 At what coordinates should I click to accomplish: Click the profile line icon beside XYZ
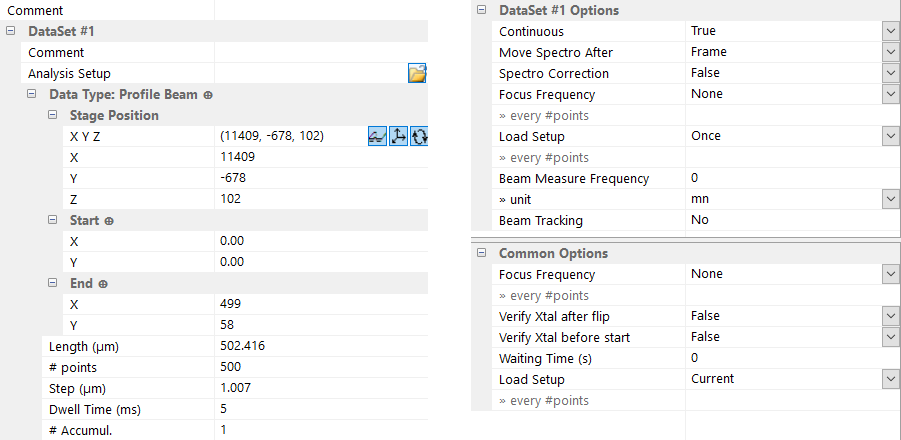pos(378,136)
